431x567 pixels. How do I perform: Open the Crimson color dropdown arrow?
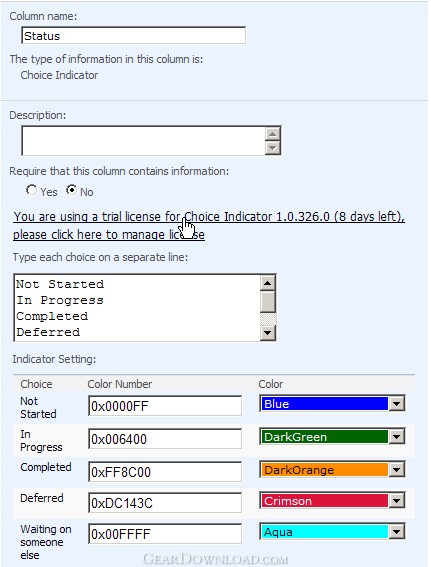point(397,501)
